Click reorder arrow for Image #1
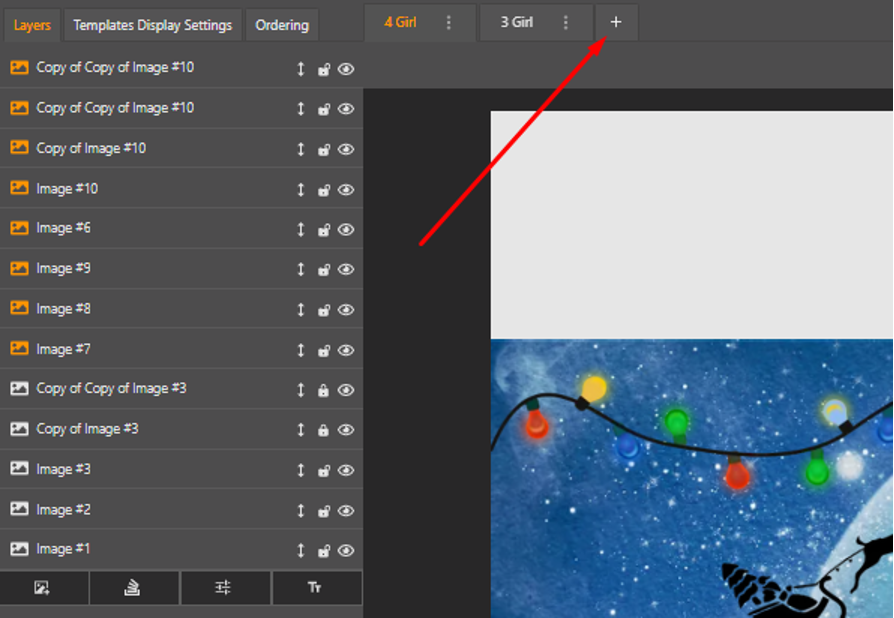The image size is (894, 618). pos(300,551)
